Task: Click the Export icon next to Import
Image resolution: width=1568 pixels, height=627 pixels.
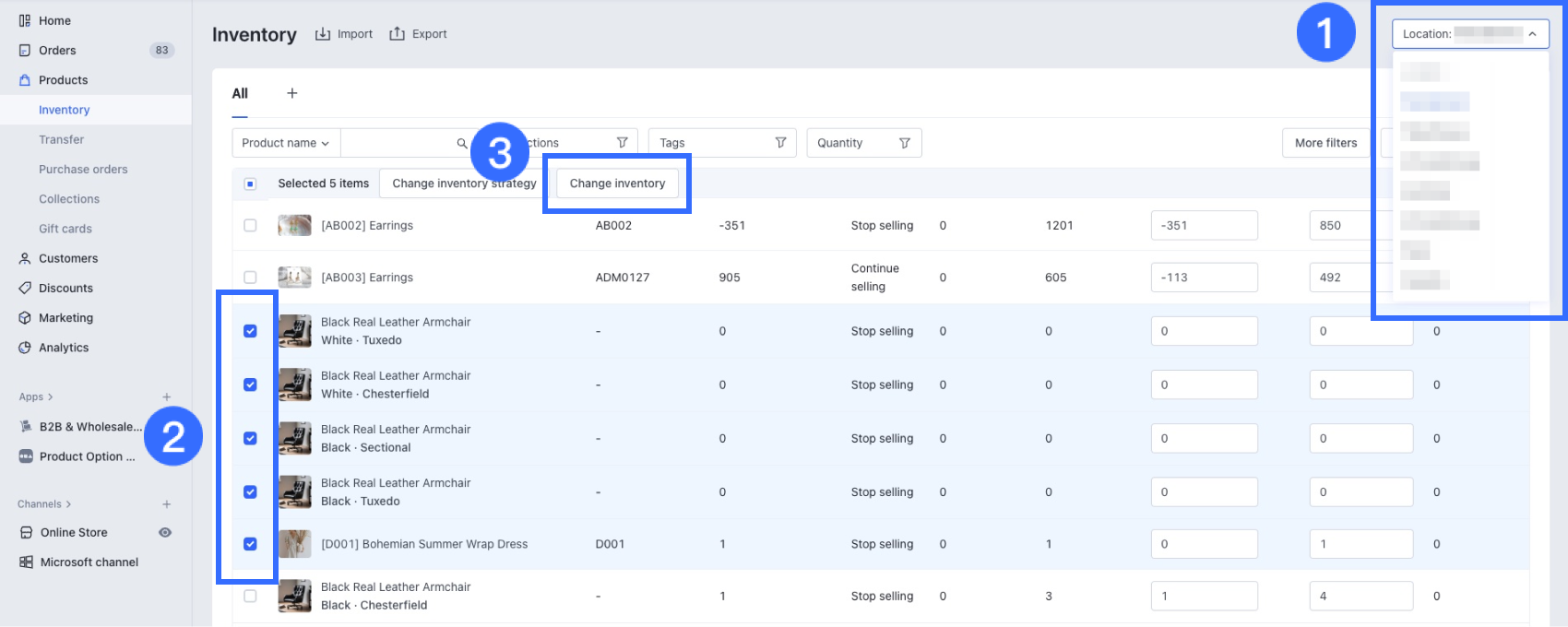Action: [398, 34]
